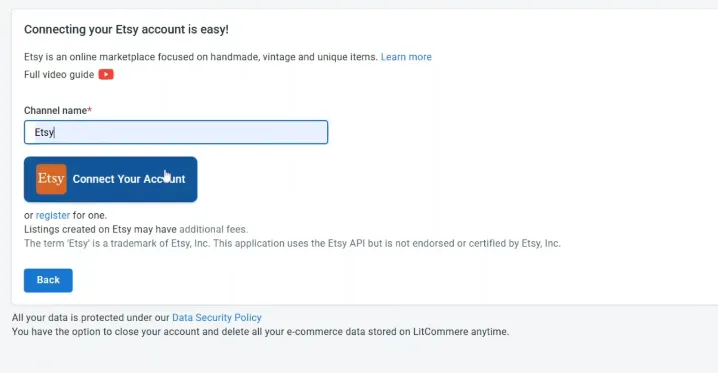The width and height of the screenshot is (718, 373).
Task: Click the Etsy marketplace description sentence
Action: [x=201, y=57]
